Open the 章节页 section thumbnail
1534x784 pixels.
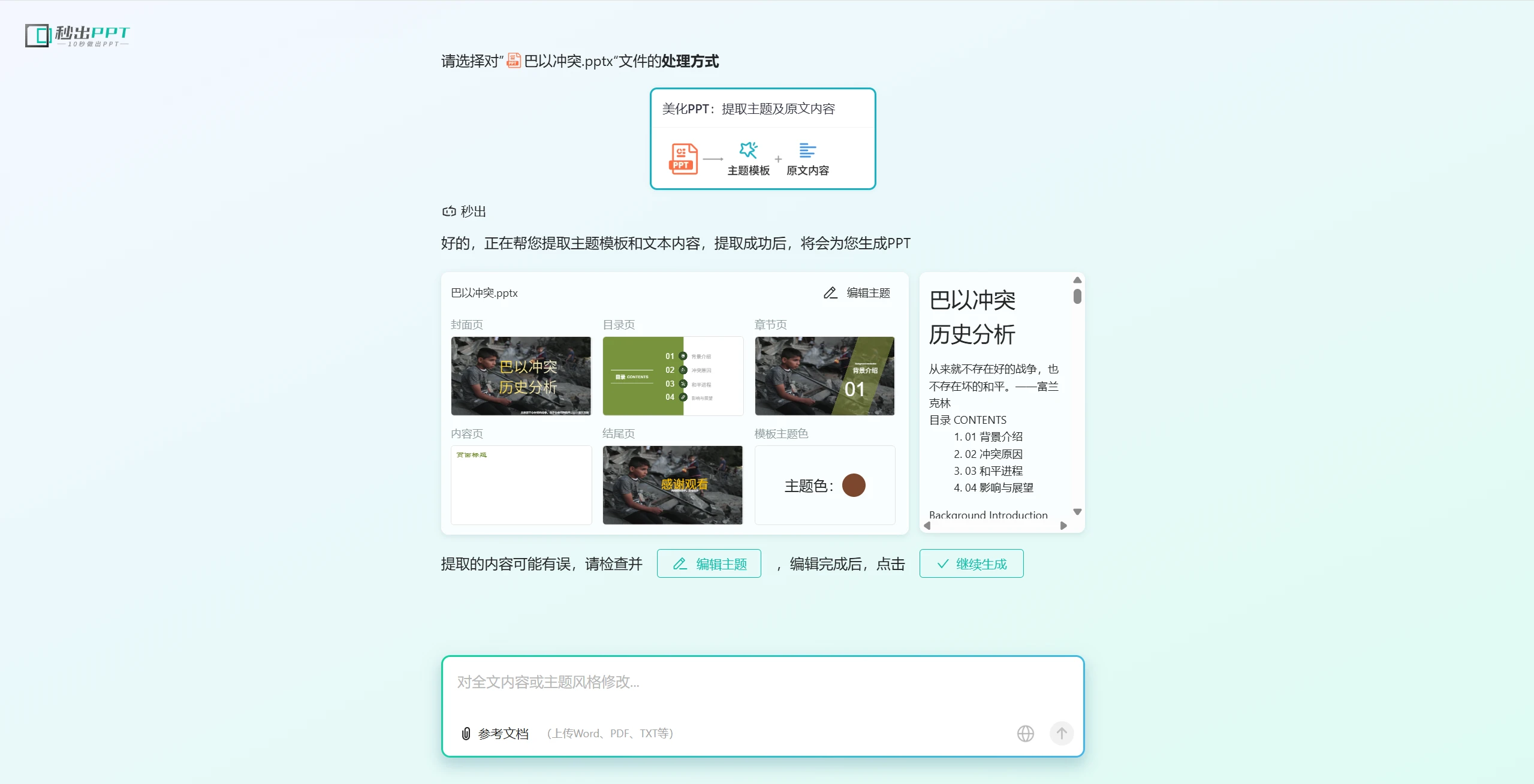pos(824,376)
